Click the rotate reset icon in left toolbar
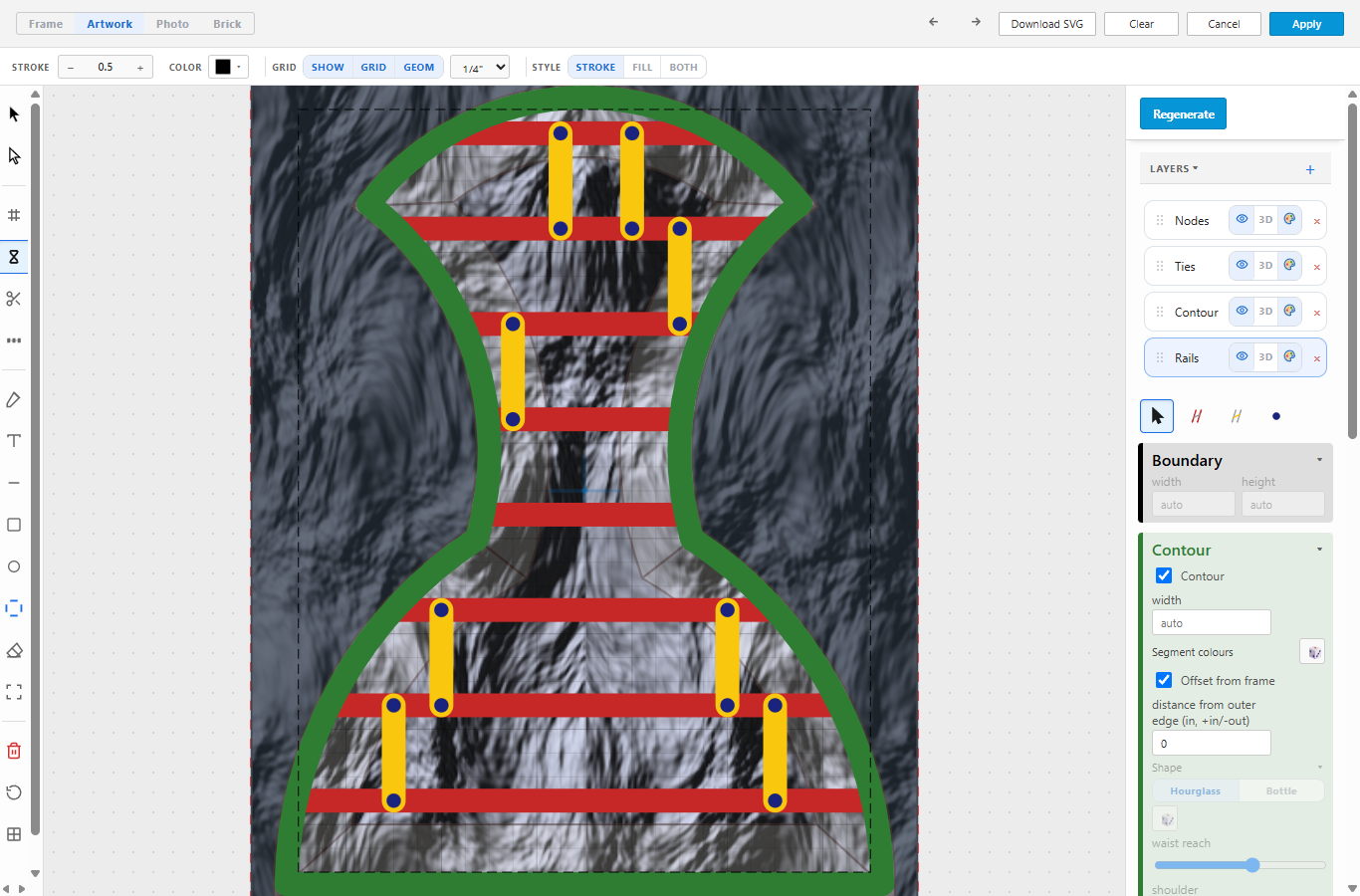The image size is (1360, 896). pyautogui.click(x=14, y=792)
